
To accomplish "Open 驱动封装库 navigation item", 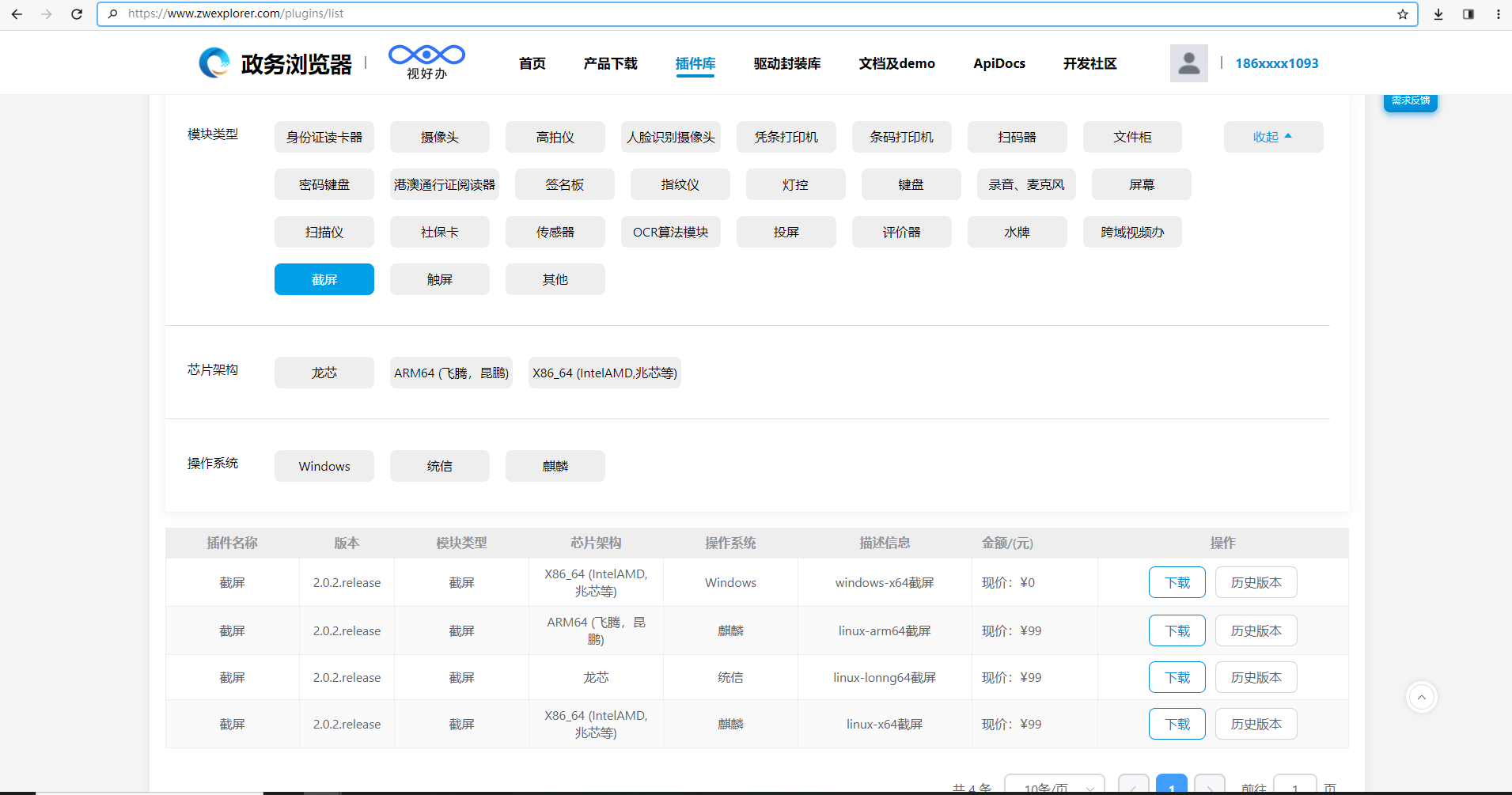I will [786, 63].
